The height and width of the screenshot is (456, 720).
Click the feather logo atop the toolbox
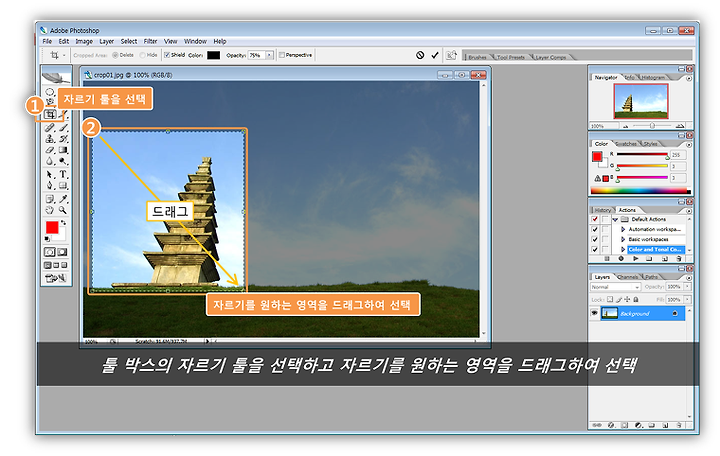[56, 77]
